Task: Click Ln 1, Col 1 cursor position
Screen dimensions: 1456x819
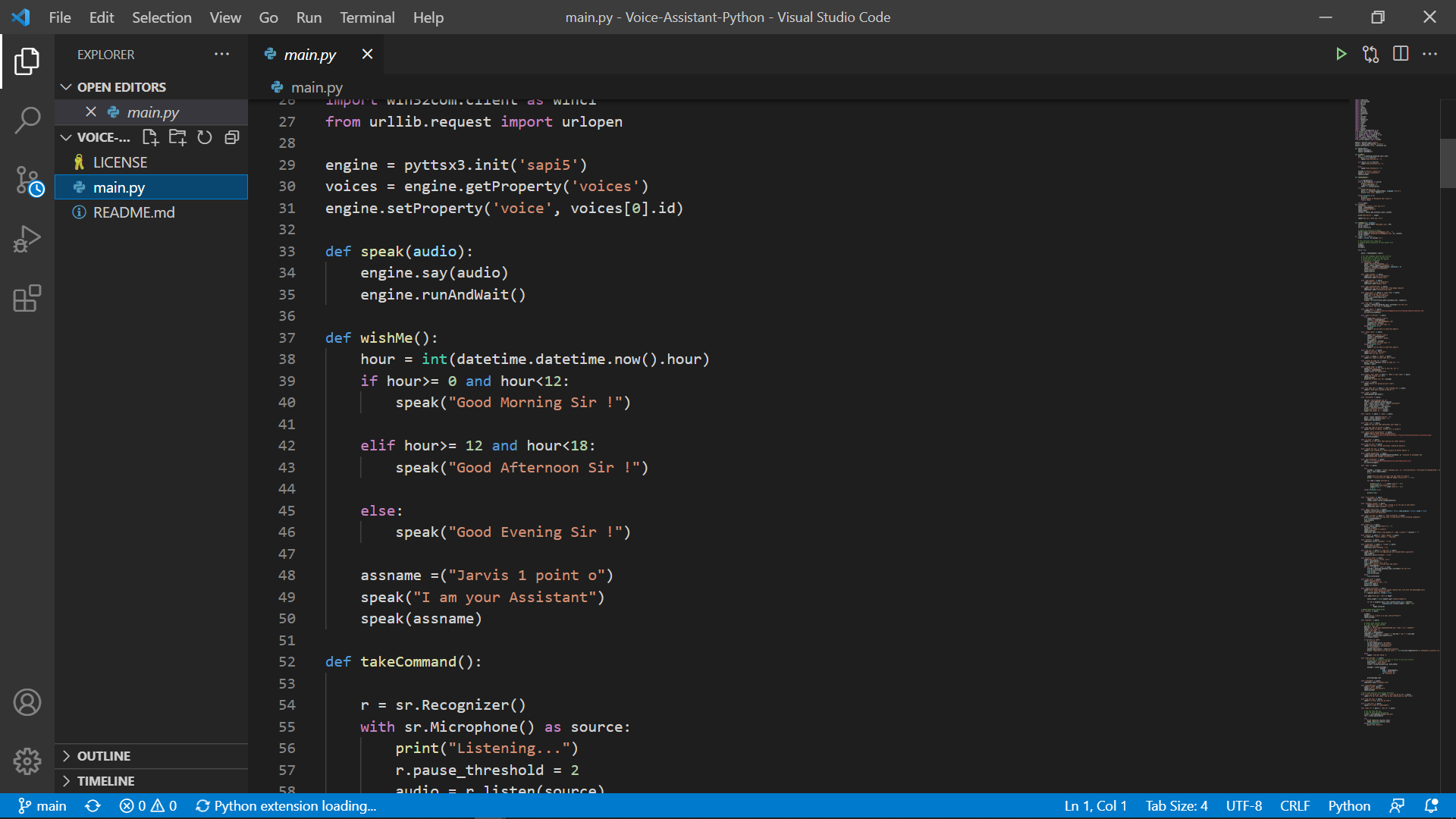Action: click(1095, 805)
